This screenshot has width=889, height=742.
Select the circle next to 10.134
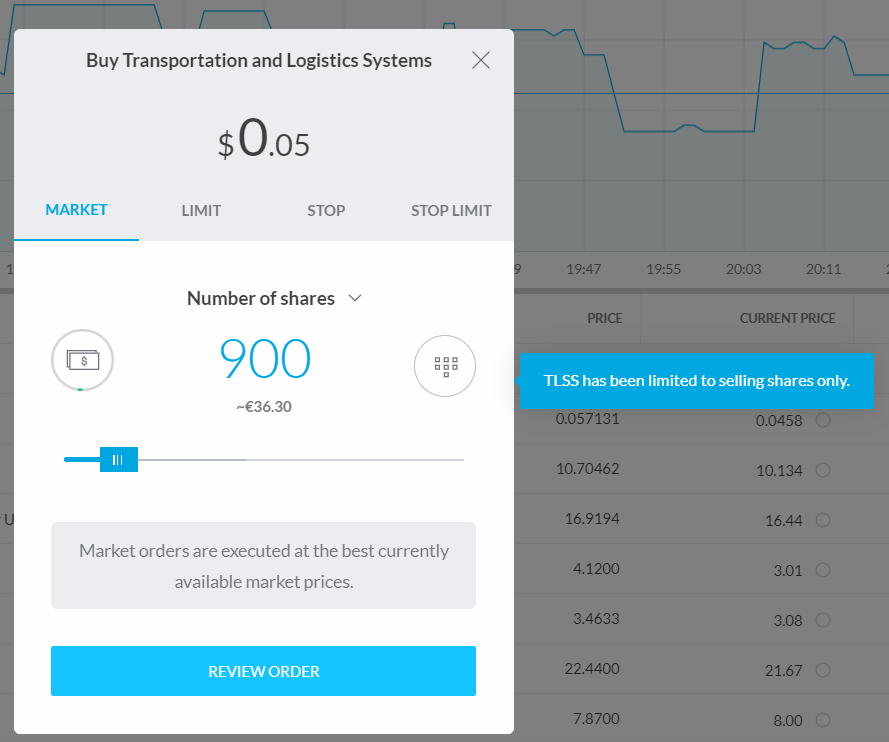tap(823, 470)
